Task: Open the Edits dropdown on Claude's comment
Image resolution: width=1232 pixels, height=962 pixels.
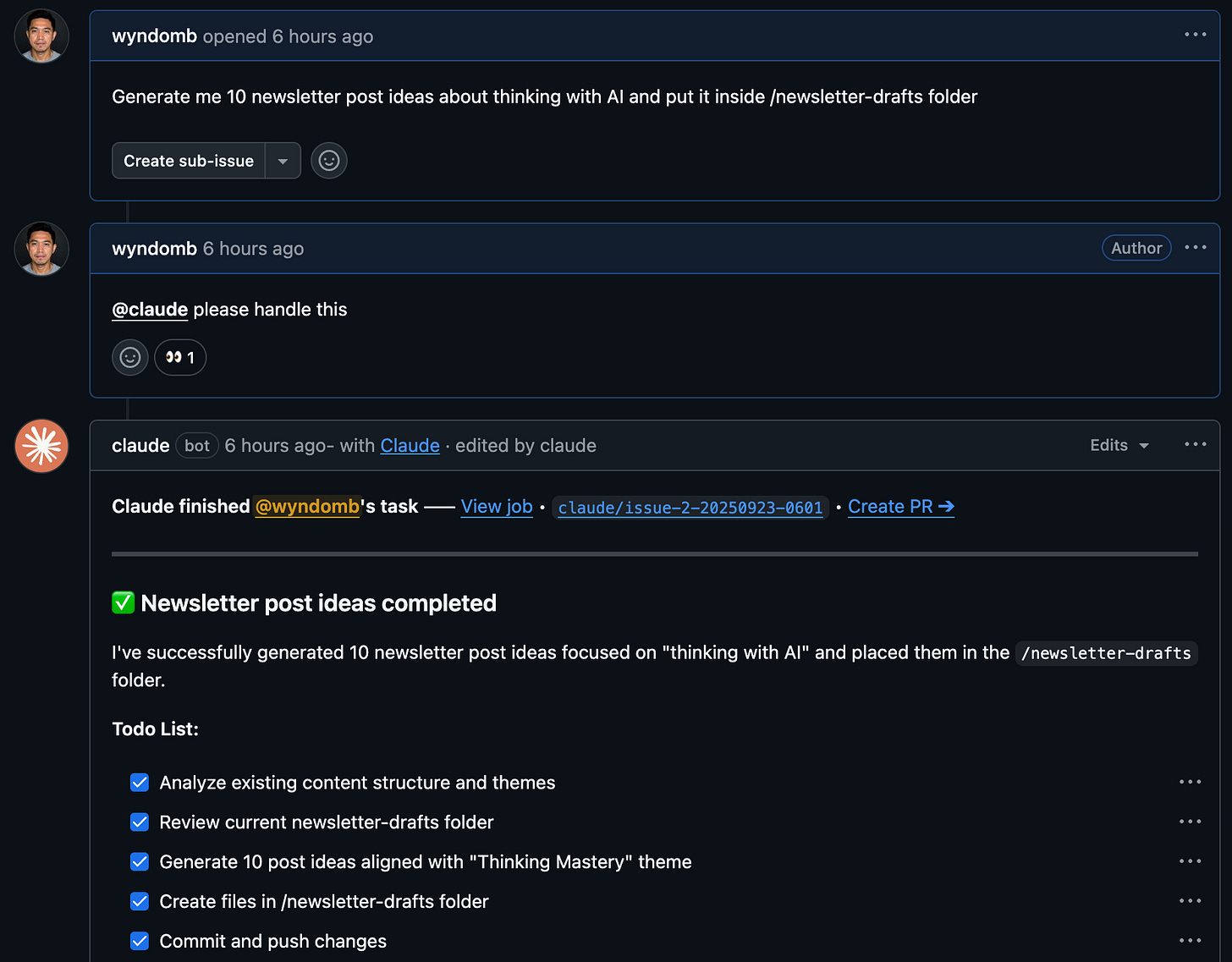Action: (1118, 445)
